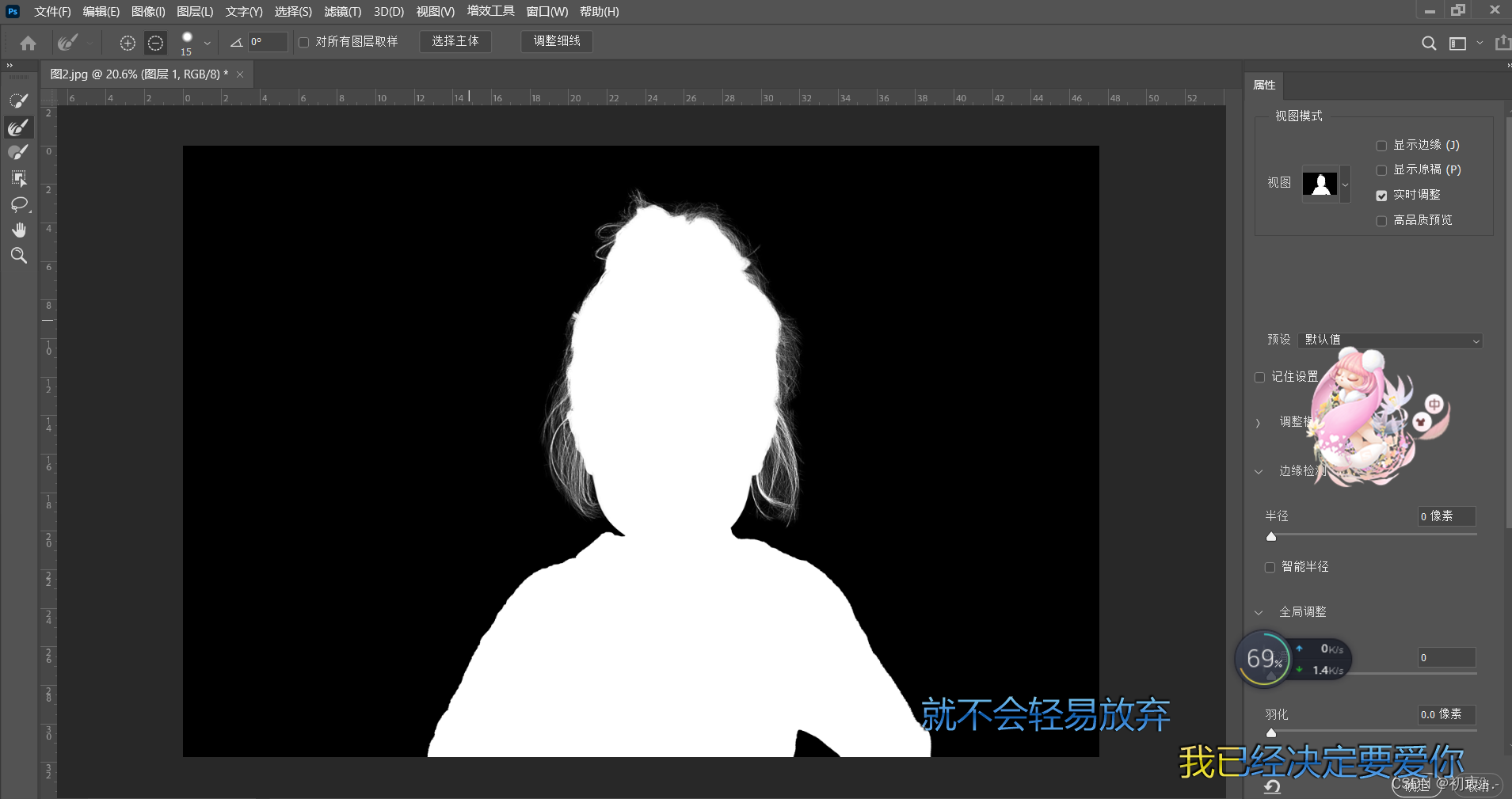1512x799 pixels.
Task: Collapse the 边缘检测 section
Action: pyautogui.click(x=1258, y=471)
